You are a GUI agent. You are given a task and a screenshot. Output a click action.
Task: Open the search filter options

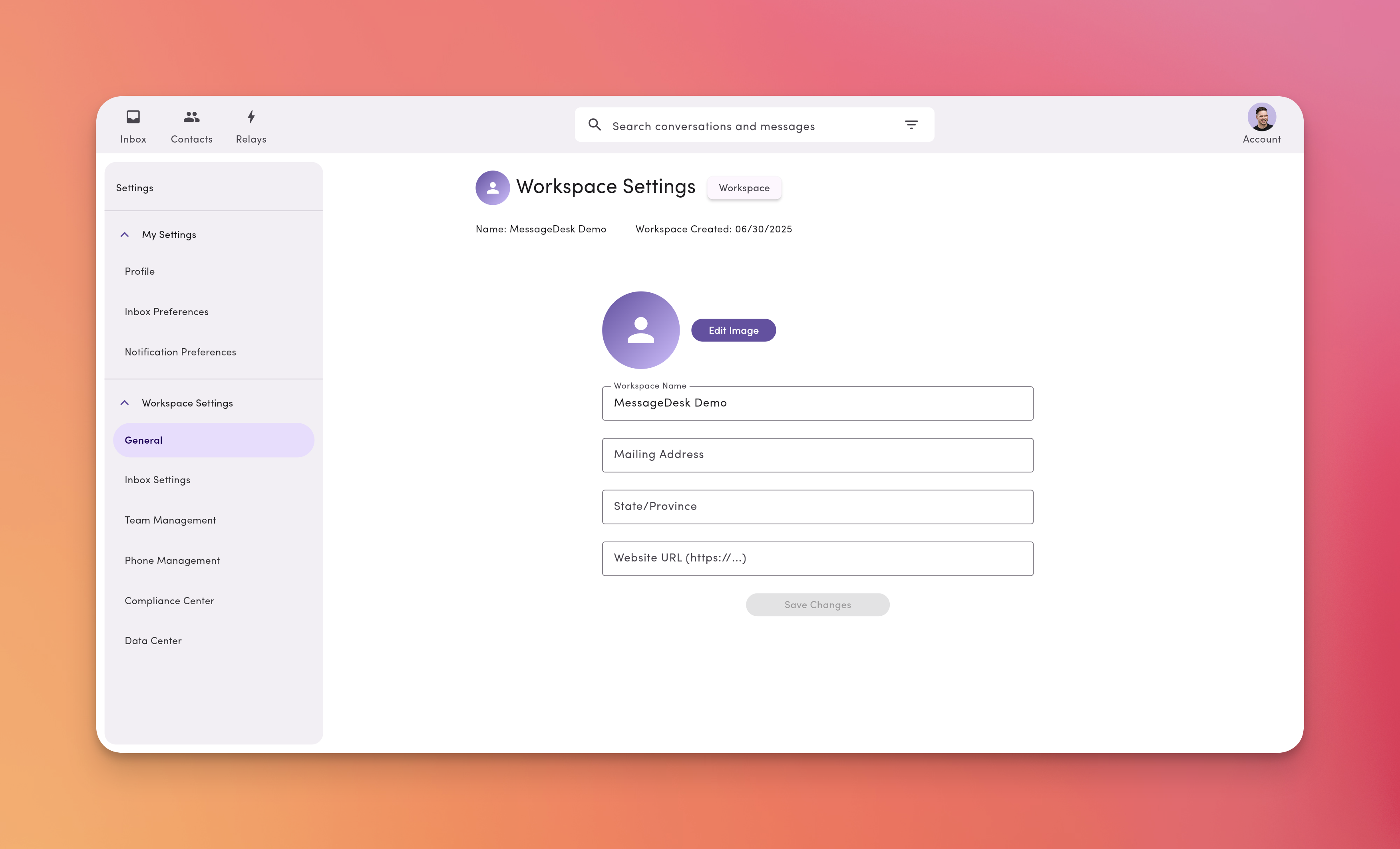911,124
